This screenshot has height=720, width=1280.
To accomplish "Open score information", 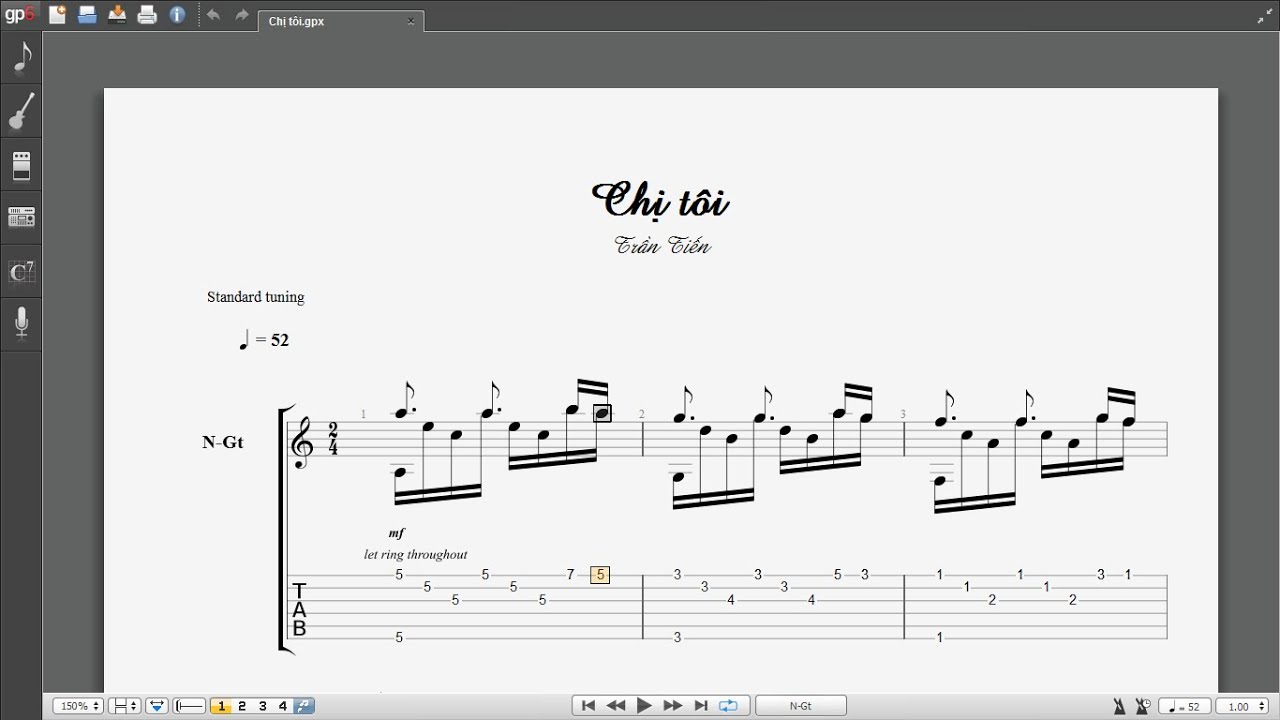I will (178, 15).
